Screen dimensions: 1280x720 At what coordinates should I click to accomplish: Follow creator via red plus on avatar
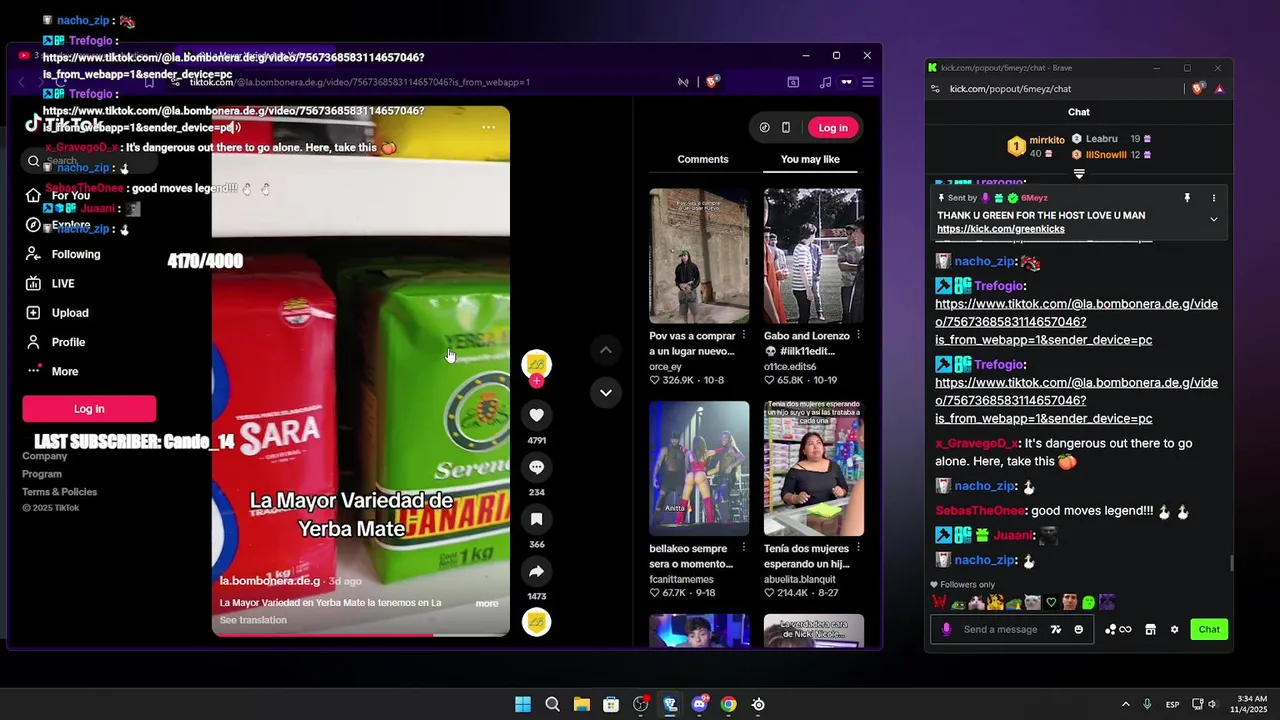tap(537, 381)
